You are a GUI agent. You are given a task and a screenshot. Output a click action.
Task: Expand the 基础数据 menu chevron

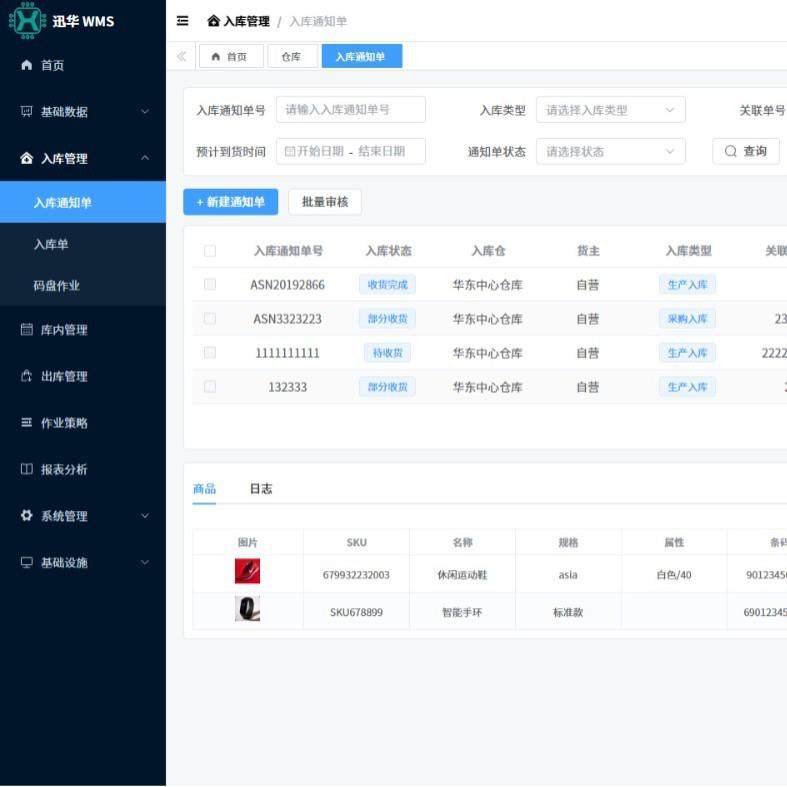[x=145, y=111]
